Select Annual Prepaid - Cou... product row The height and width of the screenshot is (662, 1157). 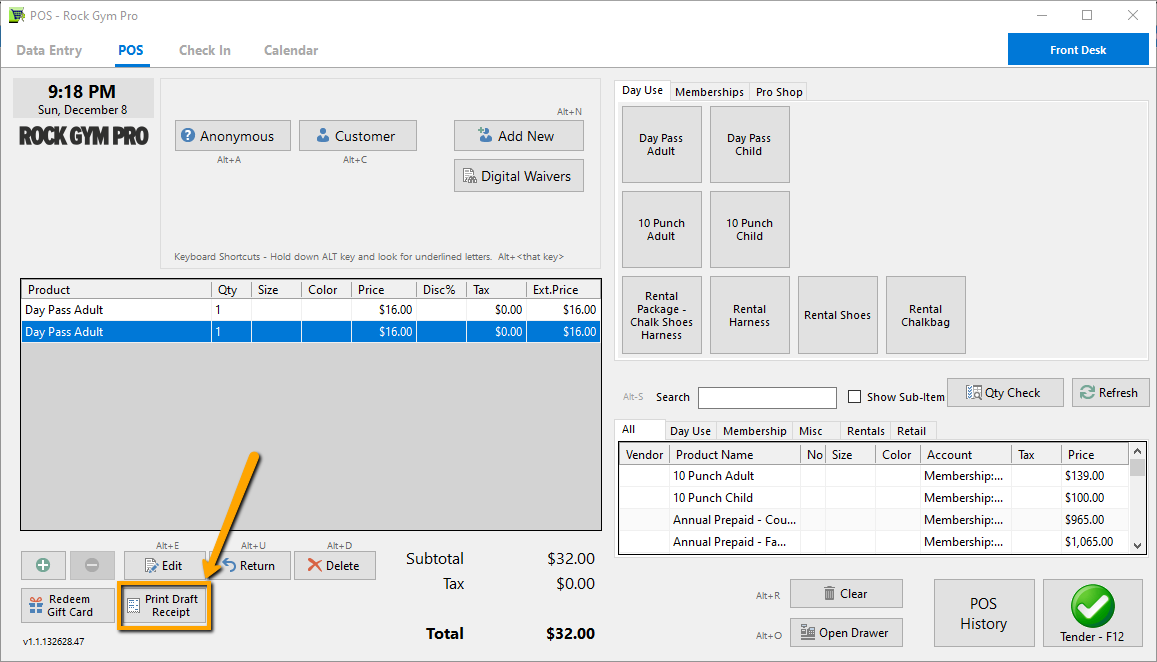874,520
